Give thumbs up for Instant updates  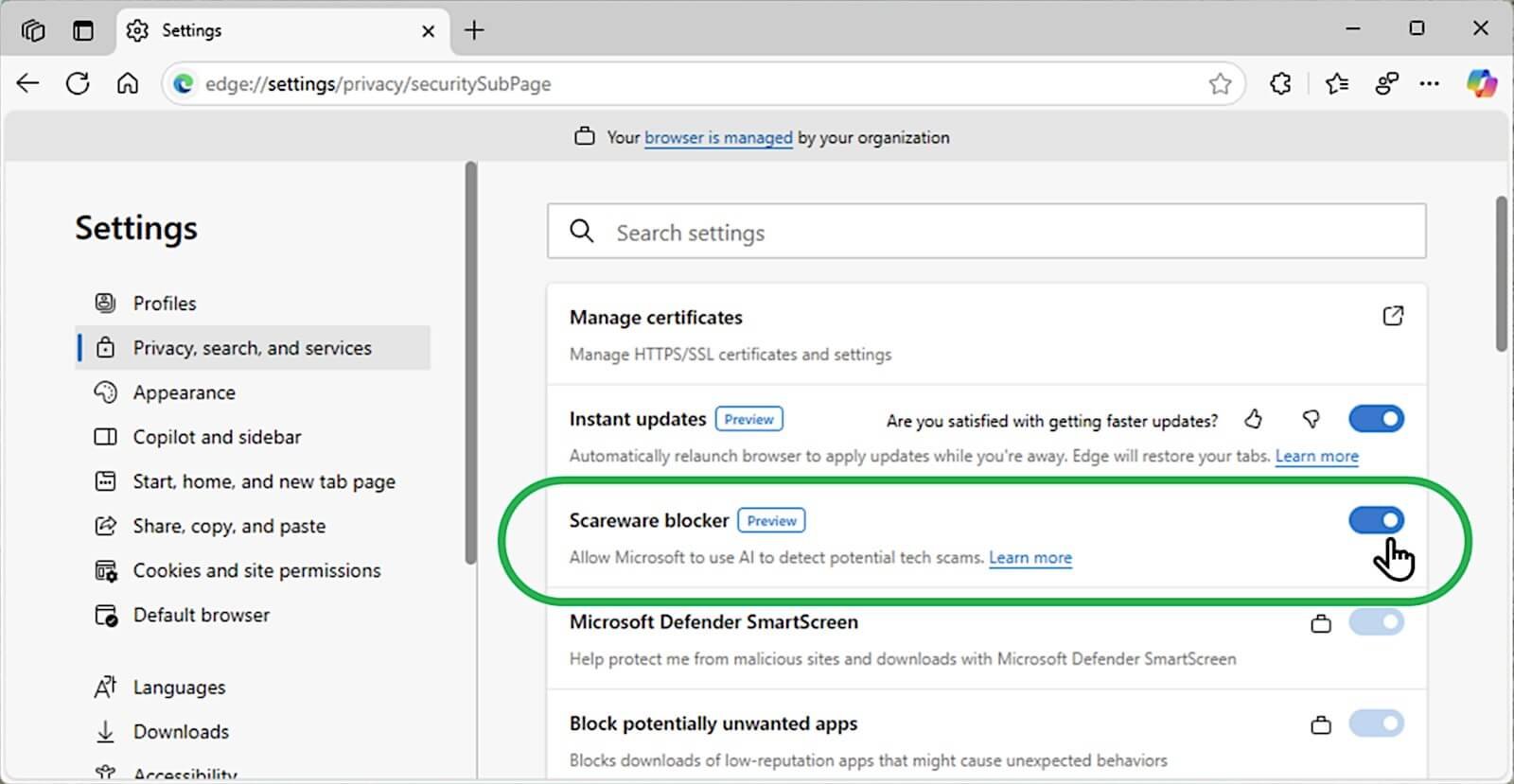click(x=1254, y=419)
